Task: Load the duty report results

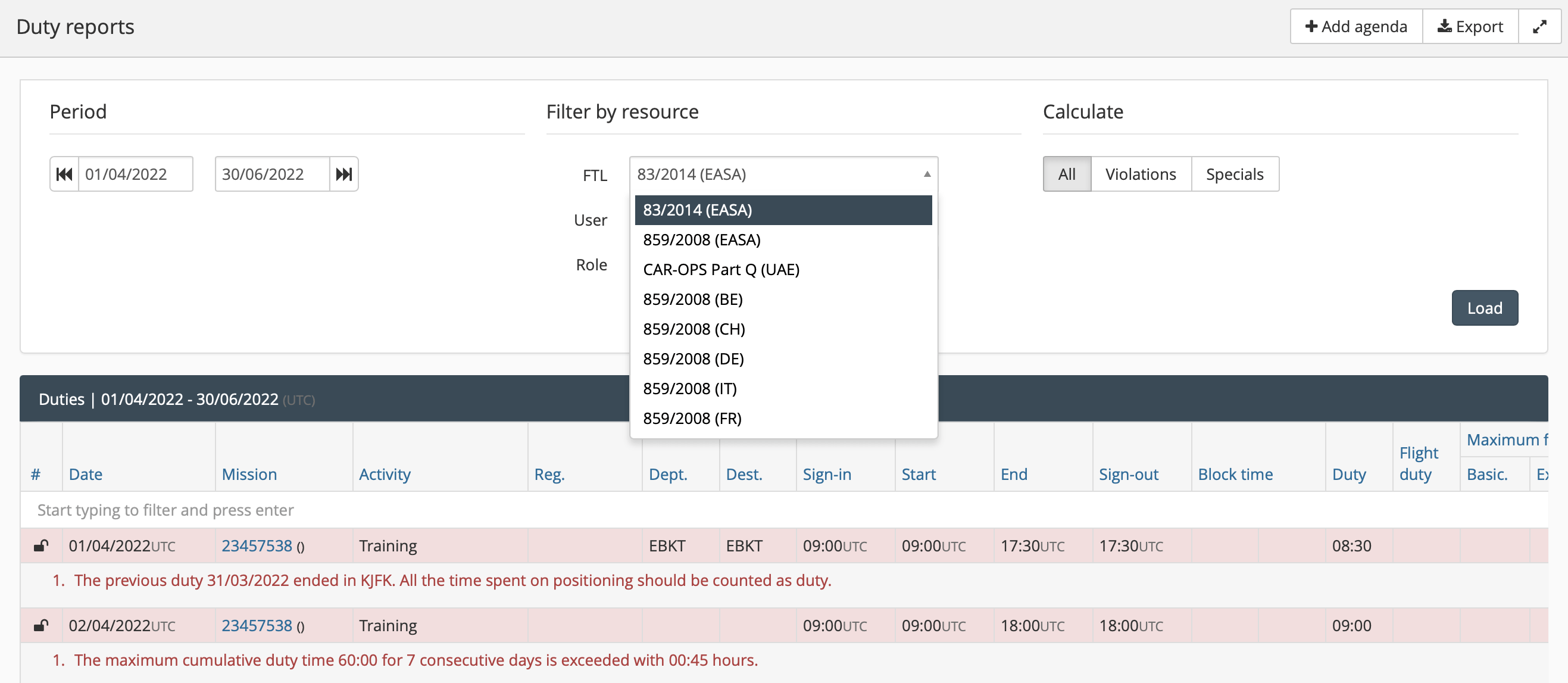Action: pos(1484,308)
